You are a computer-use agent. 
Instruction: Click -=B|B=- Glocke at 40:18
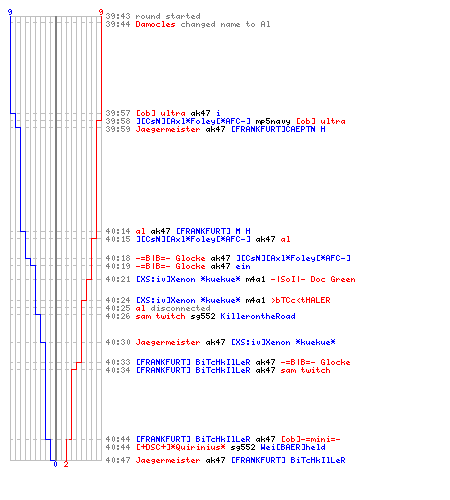(x=170, y=258)
